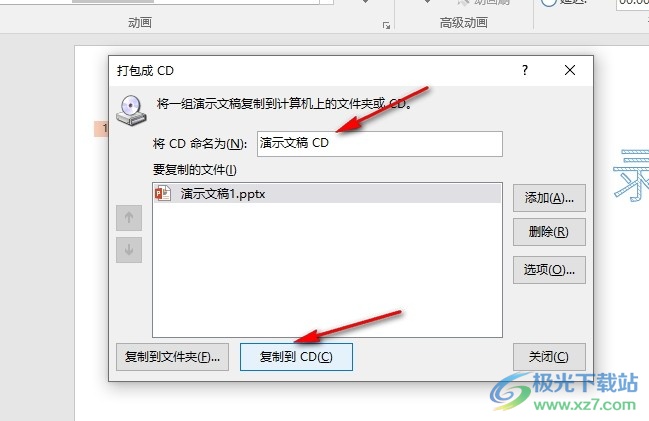Viewport: 649px width, 421px height.
Task: Click the 演示文稿1.pptx PowerPoint file icon
Action: [x=163, y=193]
